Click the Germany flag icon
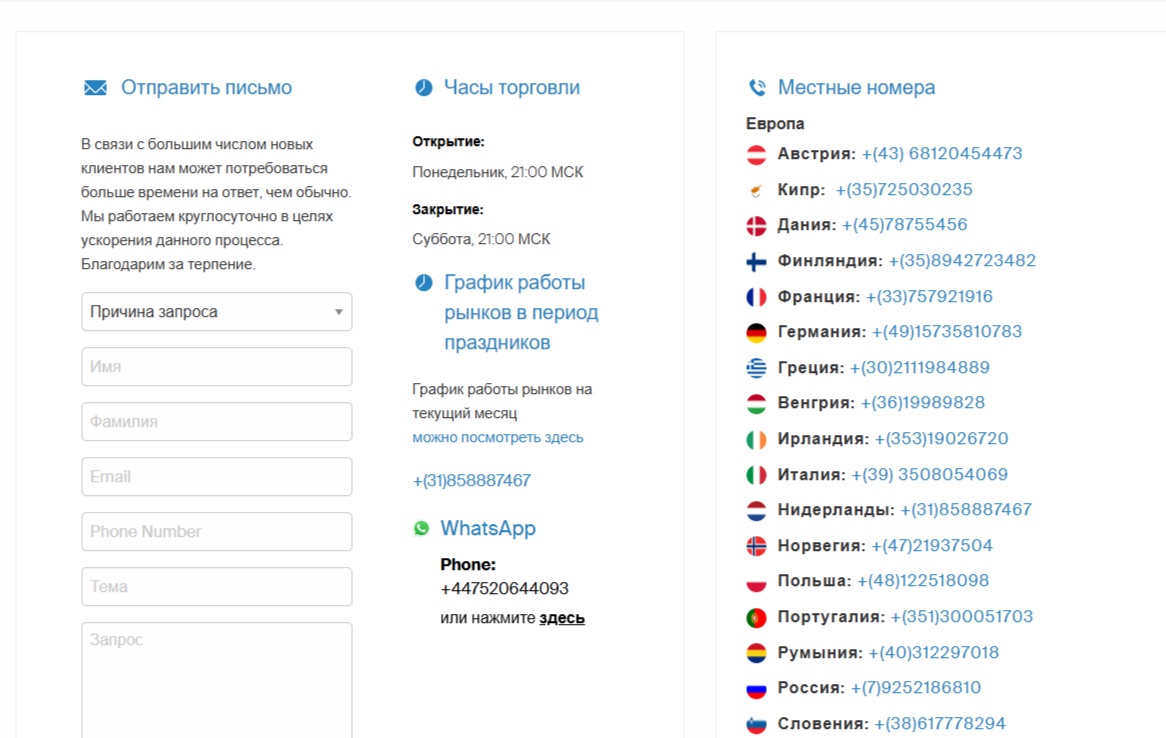This screenshot has width=1166, height=738. click(755, 331)
